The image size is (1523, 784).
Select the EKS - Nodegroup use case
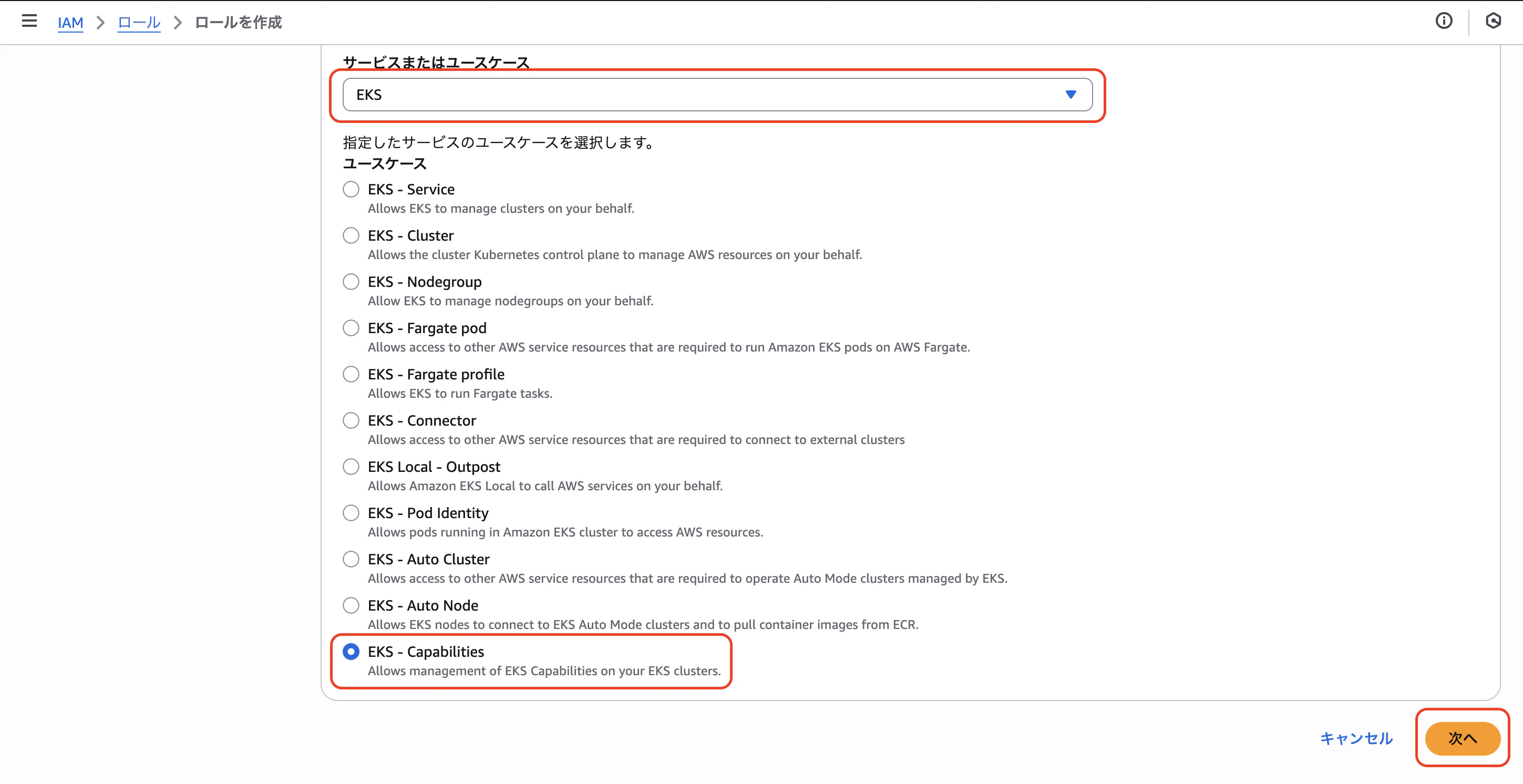pos(351,282)
